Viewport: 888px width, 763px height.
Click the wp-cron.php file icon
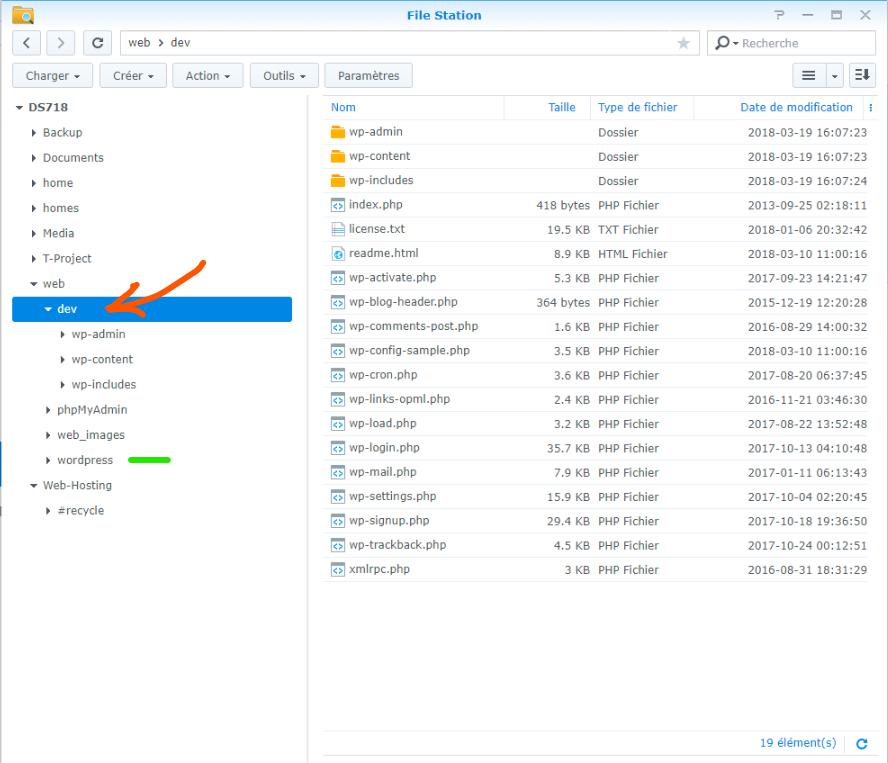pyautogui.click(x=338, y=375)
